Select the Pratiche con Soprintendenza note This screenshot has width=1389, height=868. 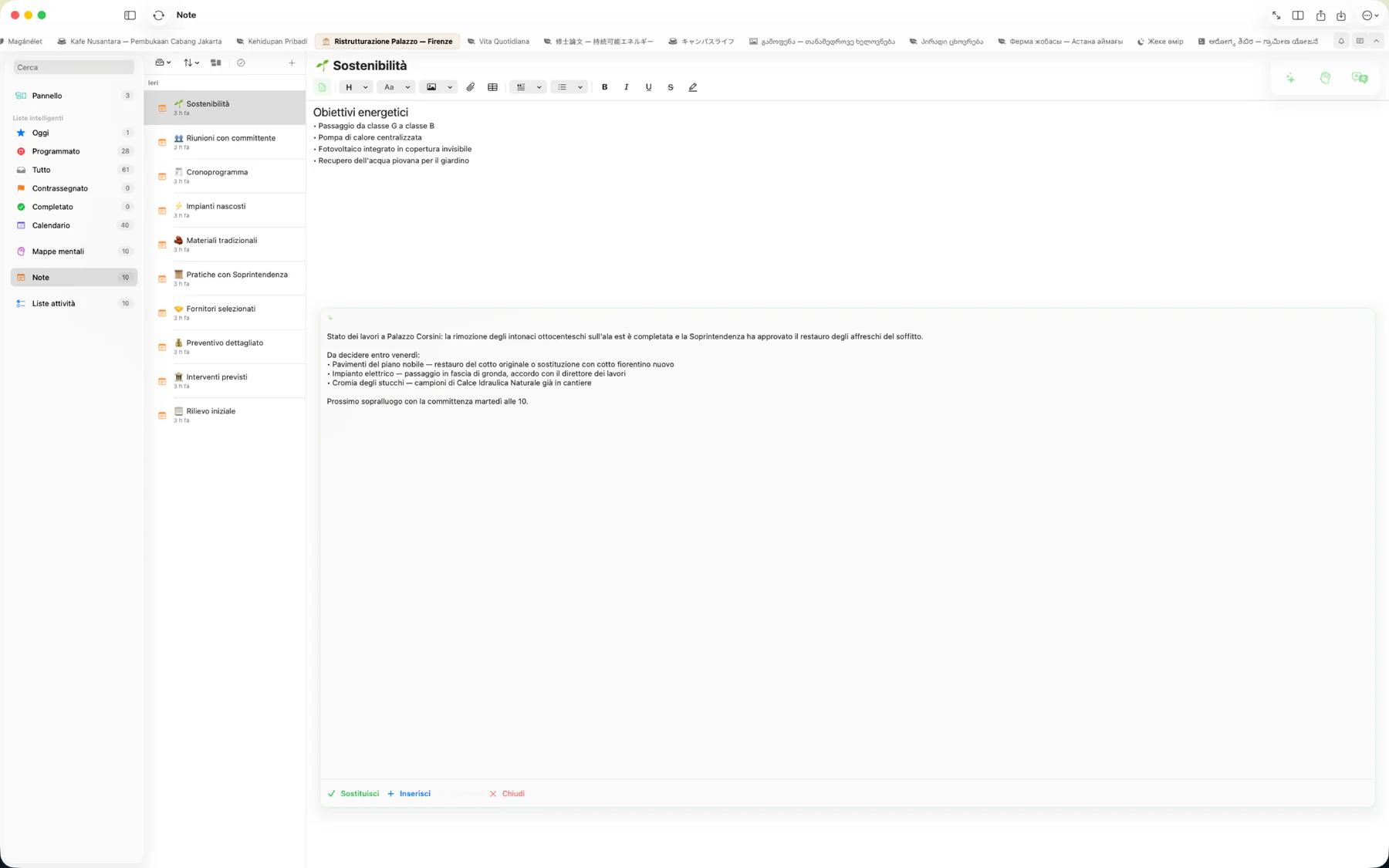(225, 279)
